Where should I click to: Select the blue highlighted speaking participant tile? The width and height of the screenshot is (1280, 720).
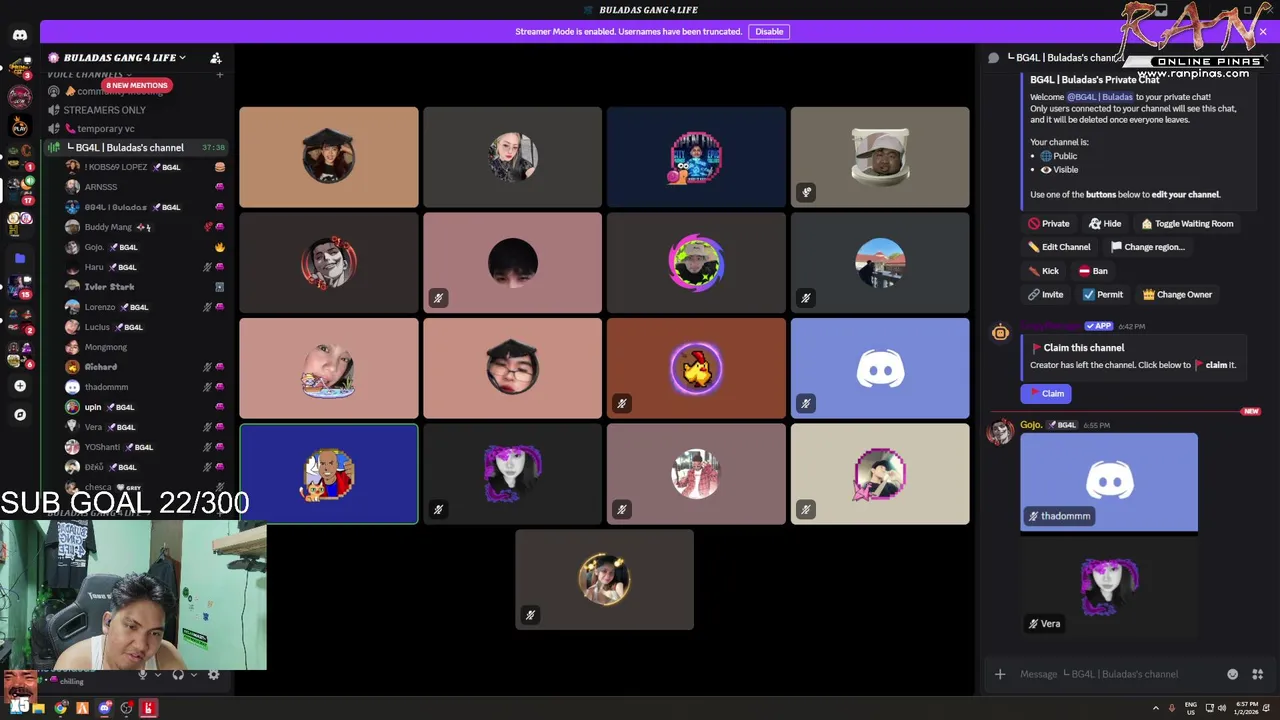(329, 474)
